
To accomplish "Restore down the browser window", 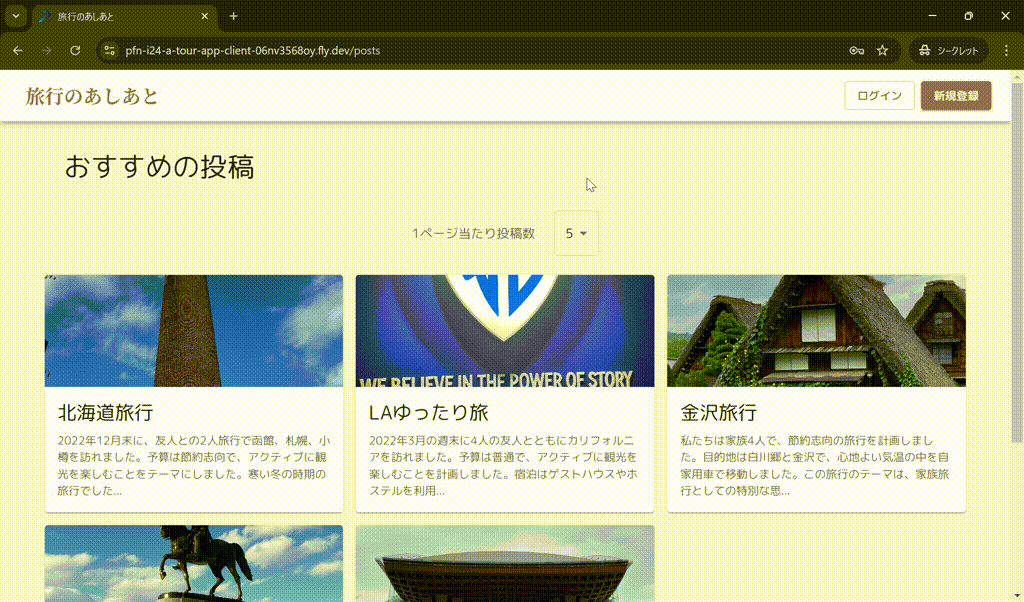I will [969, 16].
